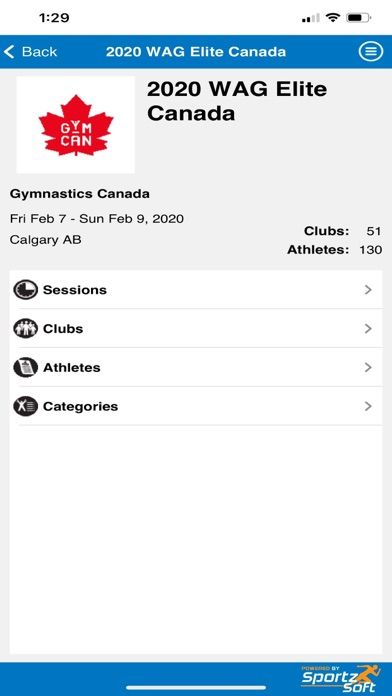Select the Categories list item
This screenshot has width=392, height=696.
[x=196, y=407]
